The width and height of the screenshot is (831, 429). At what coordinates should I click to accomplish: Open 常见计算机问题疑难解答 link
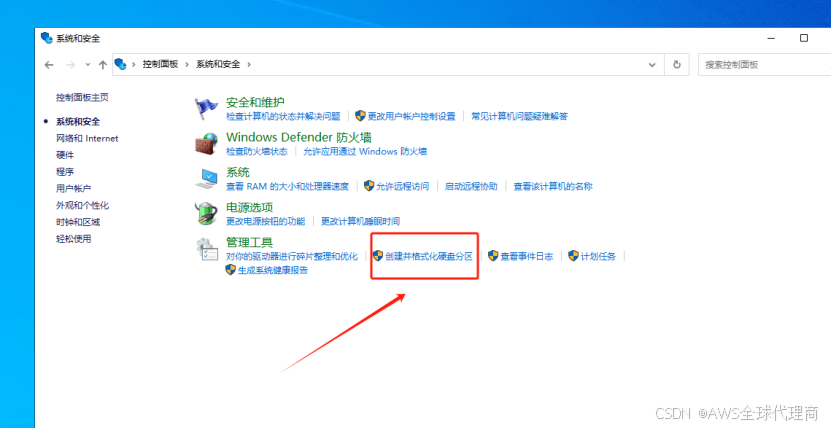pos(519,116)
